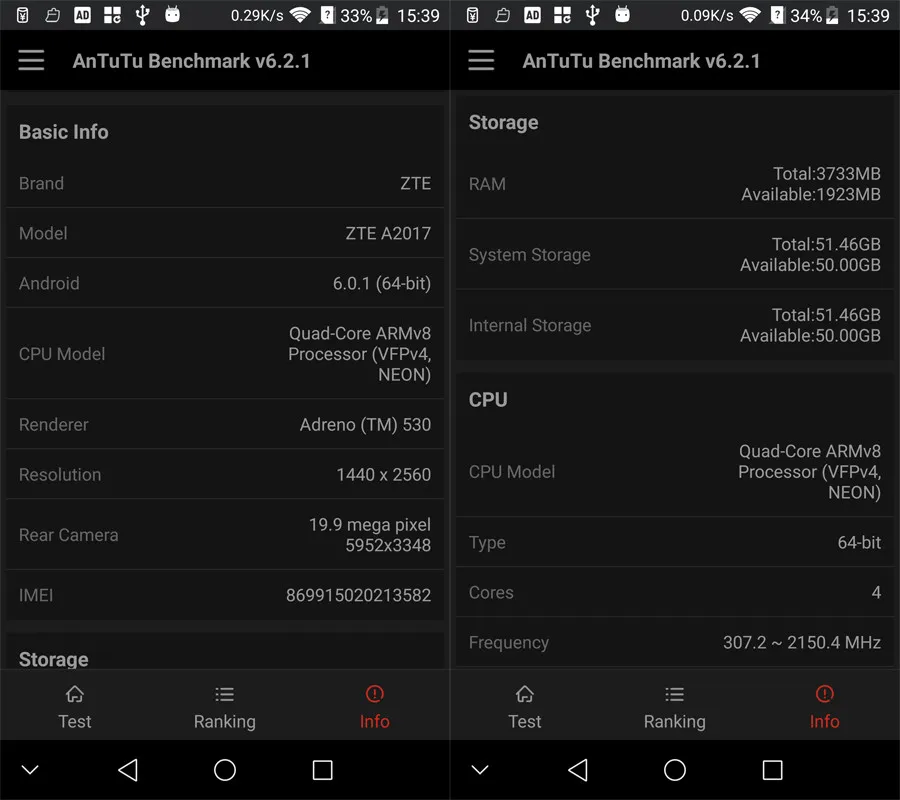The image size is (900, 800).
Task: Collapse navigation bar chevron on left screen
Action: (x=30, y=770)
